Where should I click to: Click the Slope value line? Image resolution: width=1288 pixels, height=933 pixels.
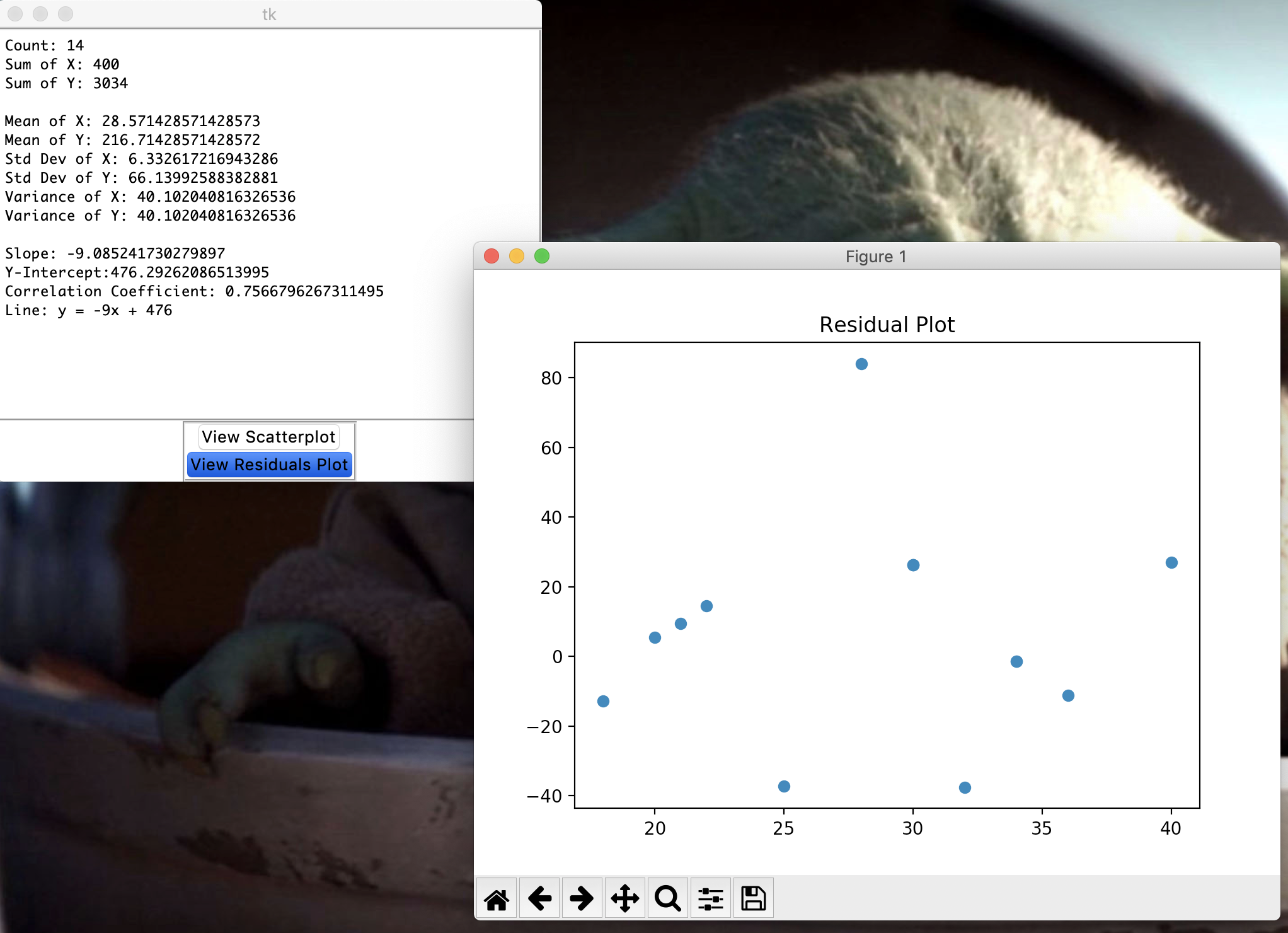point(115,253)
